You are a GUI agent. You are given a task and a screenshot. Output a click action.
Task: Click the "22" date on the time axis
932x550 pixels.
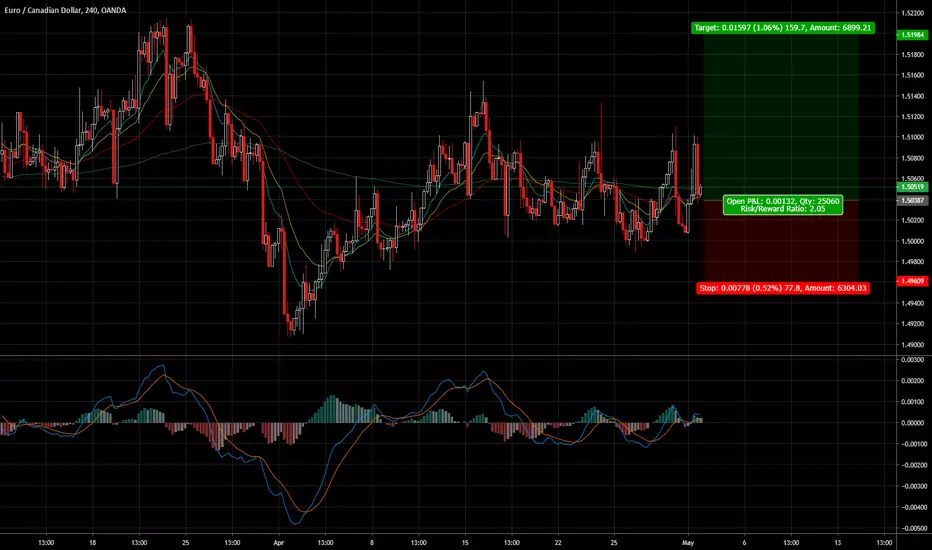coord(558,543)
